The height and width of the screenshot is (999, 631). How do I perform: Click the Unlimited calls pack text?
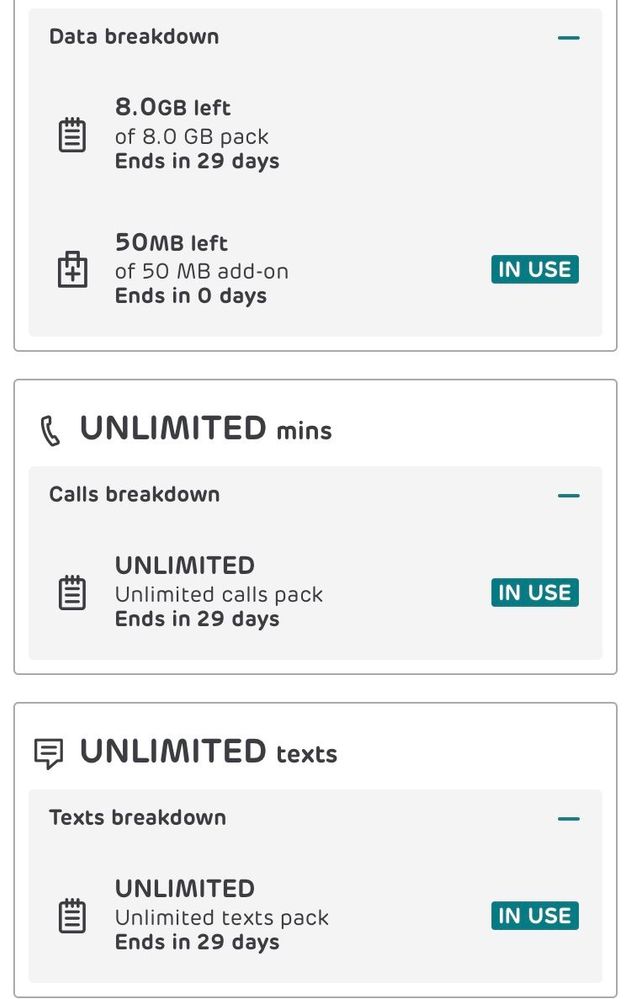pos(218,594)
